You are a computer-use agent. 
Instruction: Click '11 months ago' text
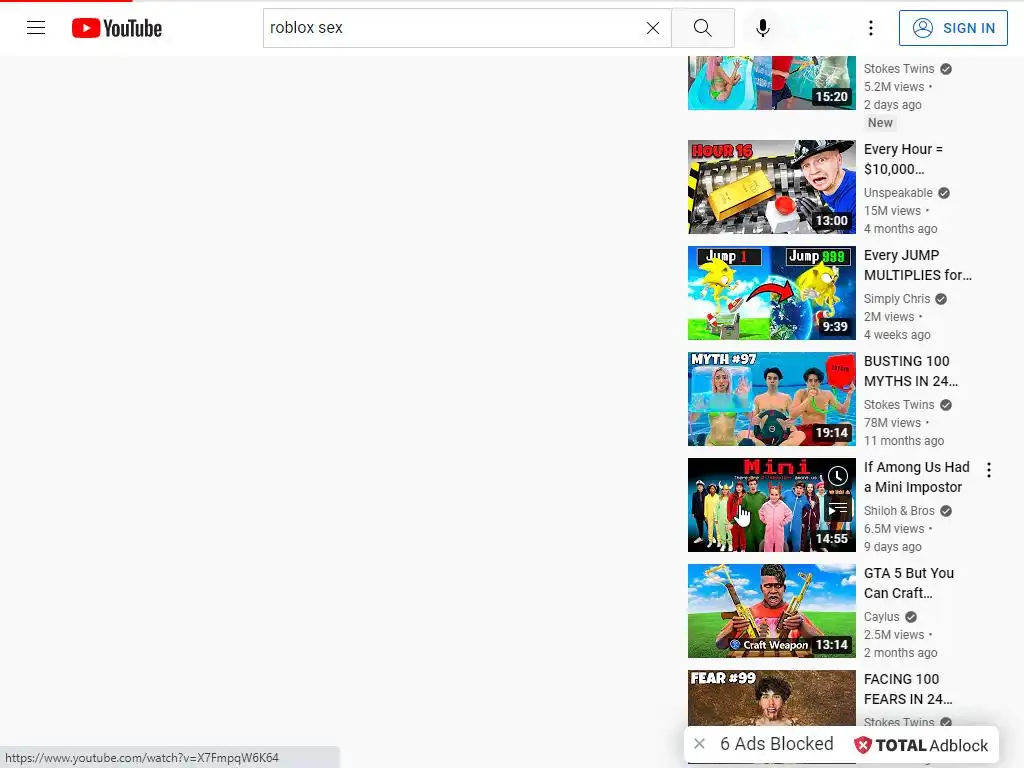coord(904,441)
